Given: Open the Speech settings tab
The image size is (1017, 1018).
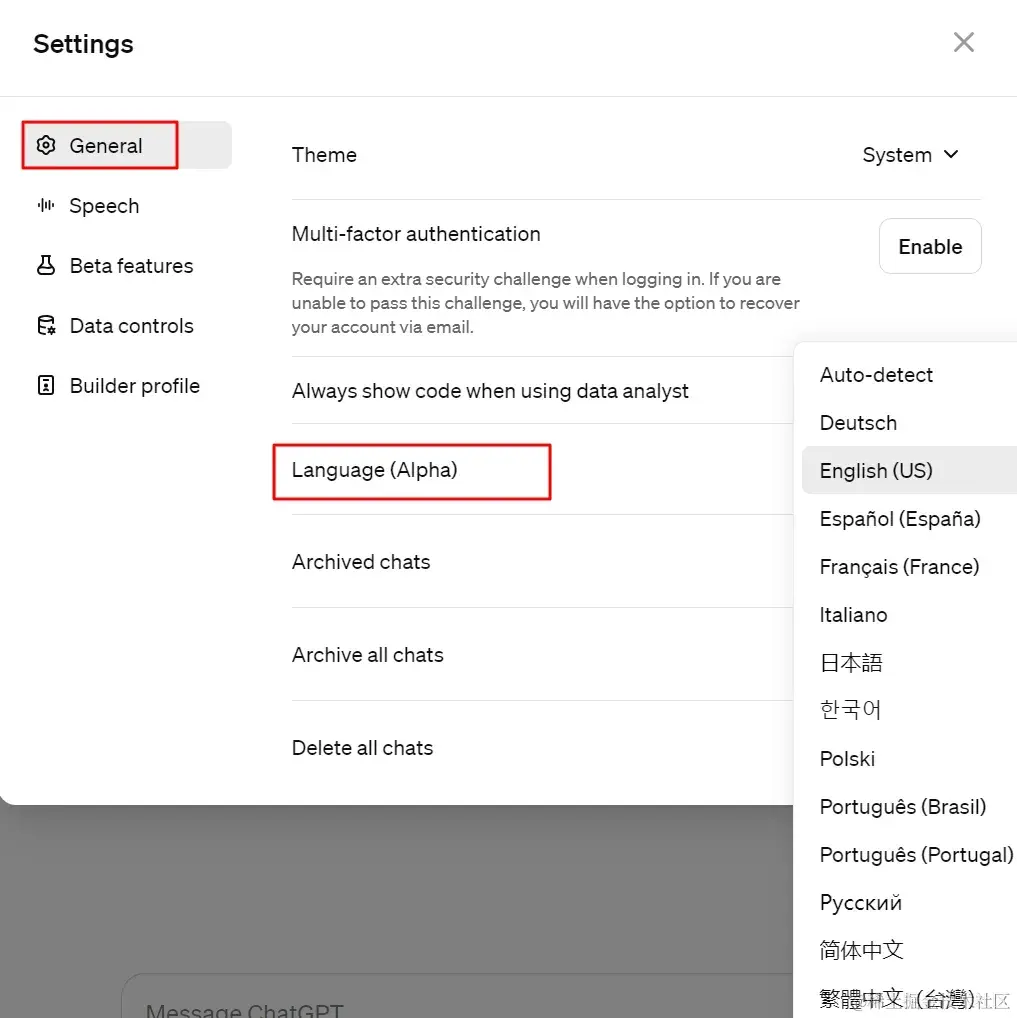Looking at the screenshot, I should pyautogui.click(x=104, y=206).
